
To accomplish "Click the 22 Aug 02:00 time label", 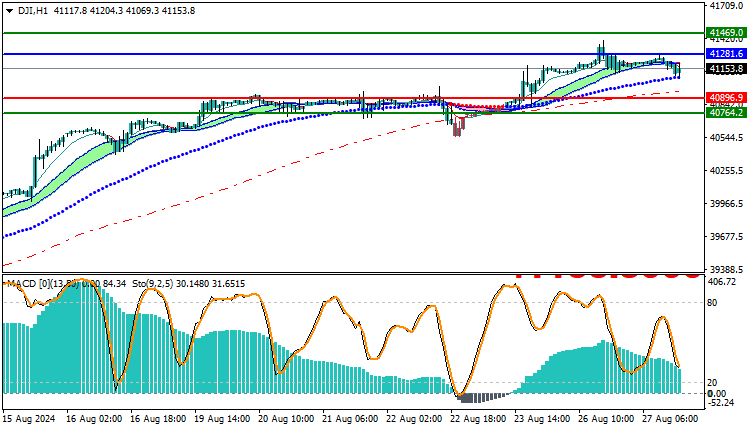I will pos(414,419).
